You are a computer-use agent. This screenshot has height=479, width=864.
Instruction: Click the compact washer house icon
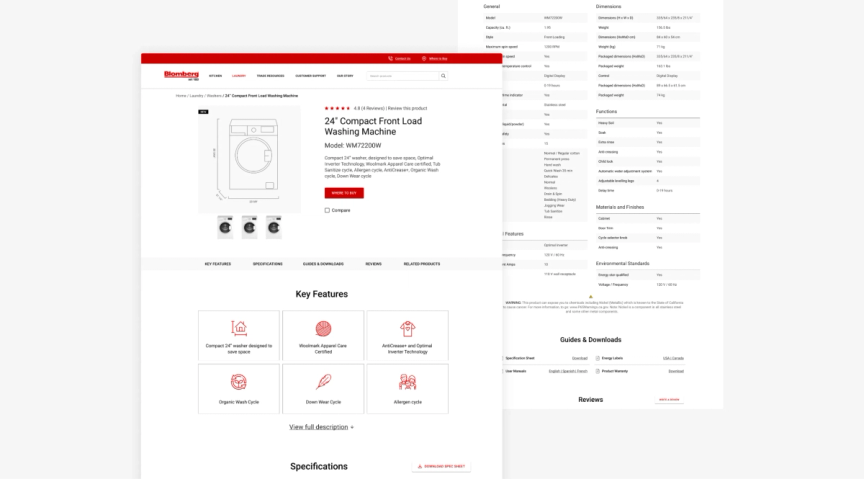(x=239, y=328)
